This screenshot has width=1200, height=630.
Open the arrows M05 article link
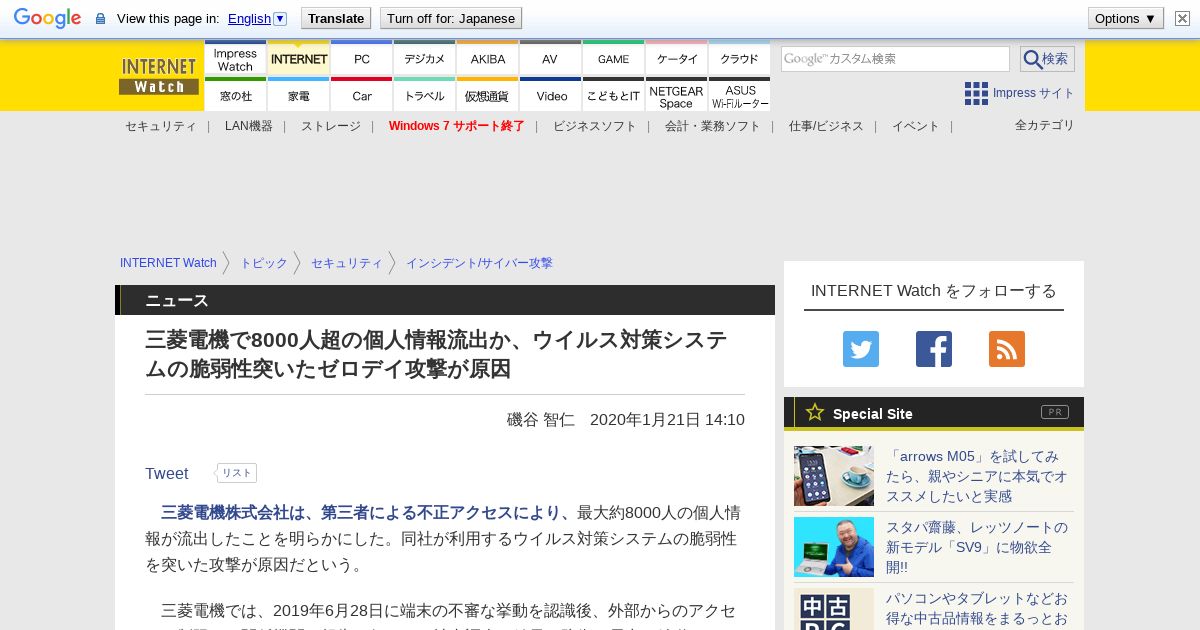pyautogui.click(x=976, y=476)
